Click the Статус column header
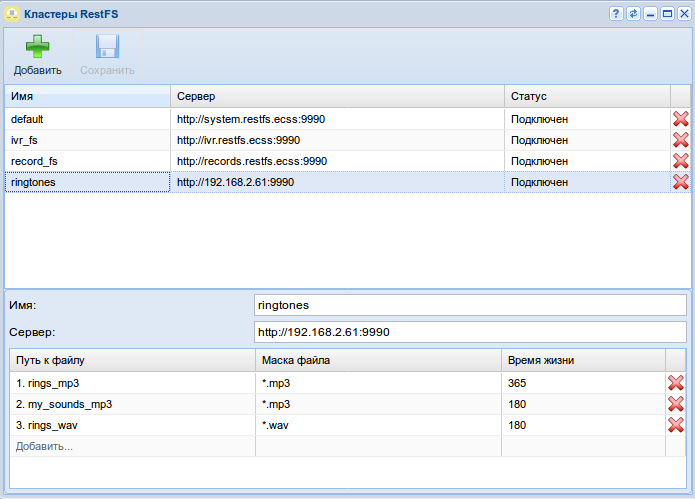 (x=587, y=96)
